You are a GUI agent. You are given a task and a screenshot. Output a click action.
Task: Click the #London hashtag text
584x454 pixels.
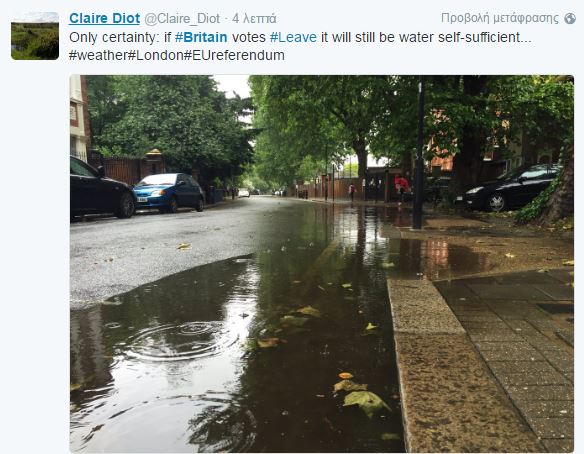tap(156, 55)
